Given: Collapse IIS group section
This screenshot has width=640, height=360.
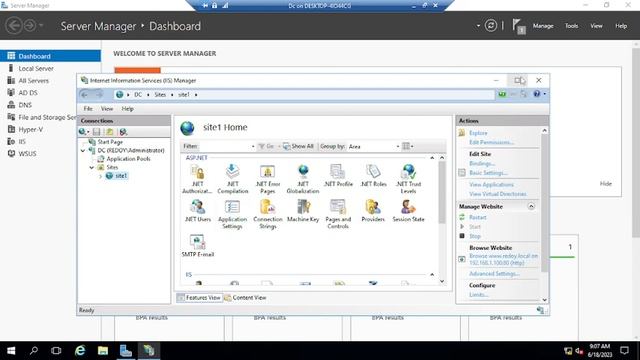Looking at the screenshot, I should tap(432, 275).
